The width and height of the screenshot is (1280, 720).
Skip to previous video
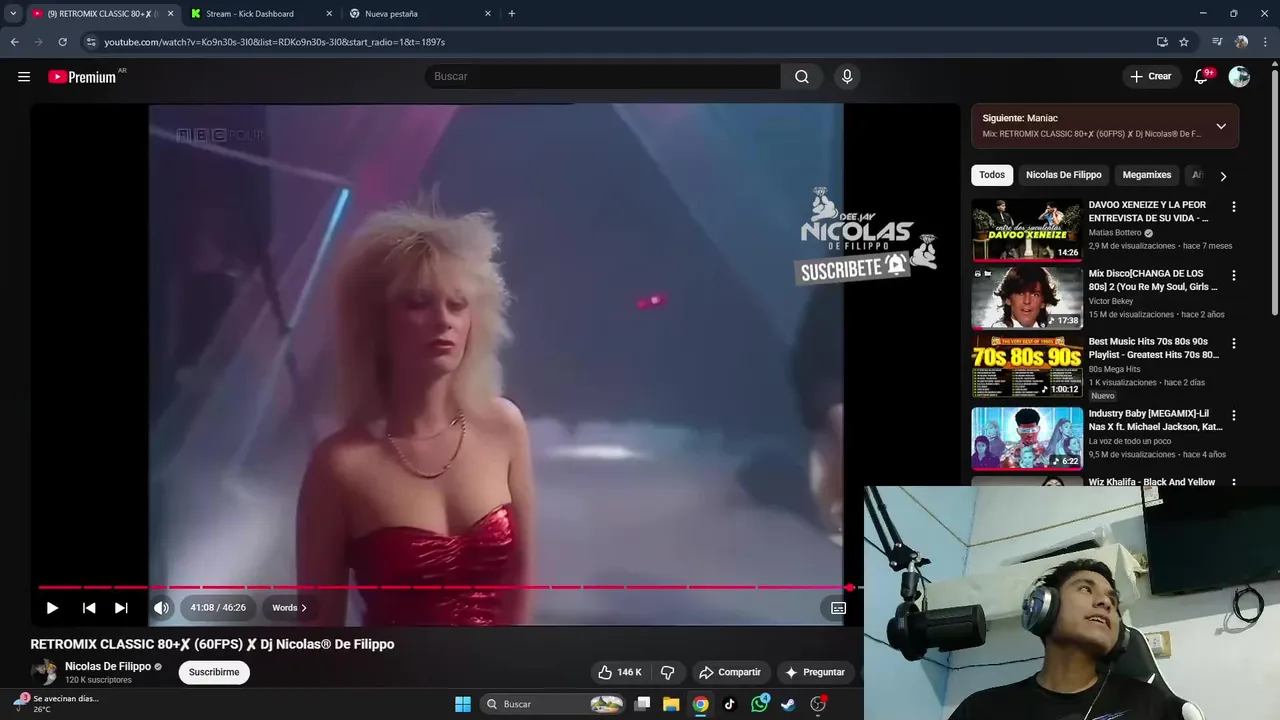[x=89, y=608]
